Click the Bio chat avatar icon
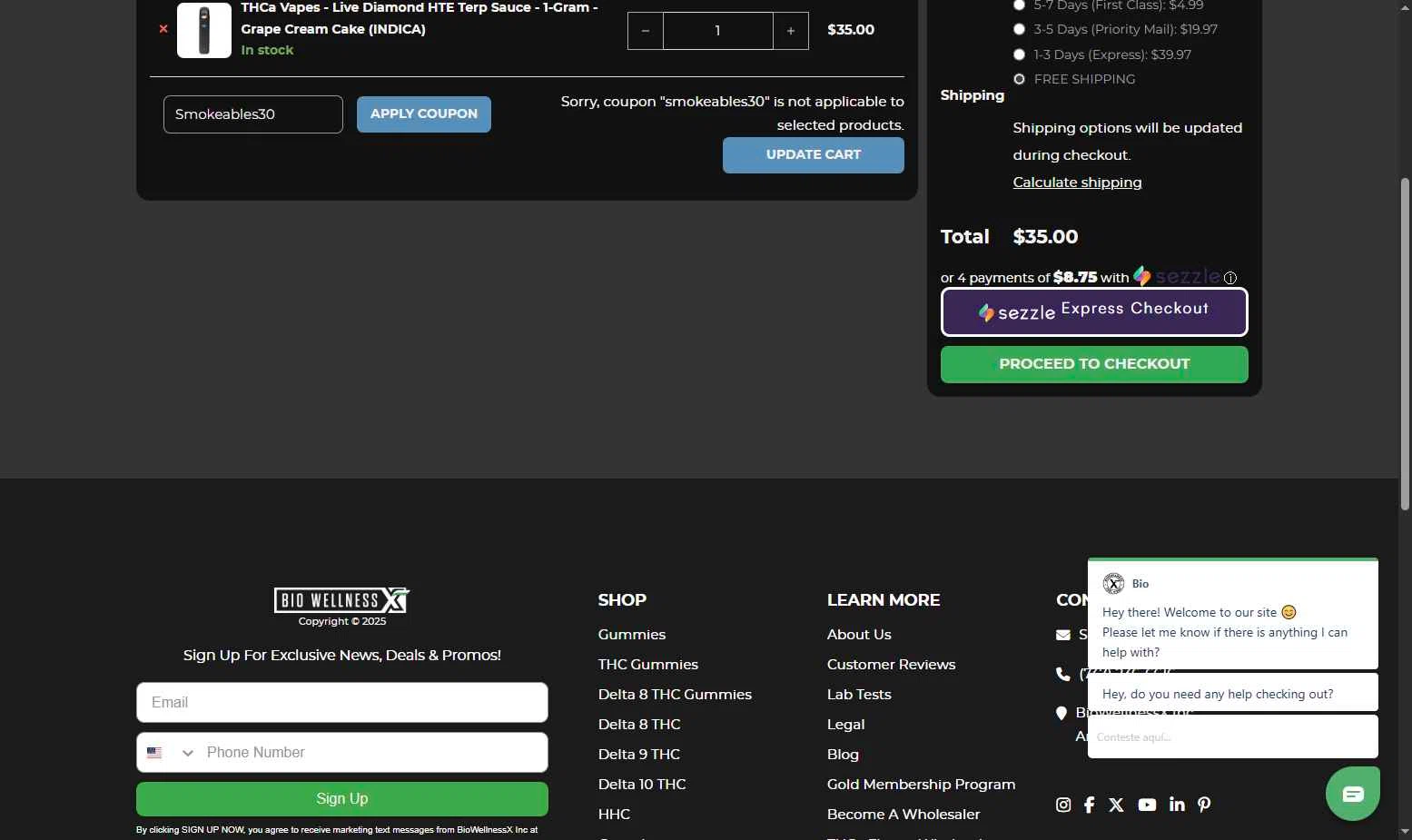The width and height of the screenshot is (1412, 840). click(x=1113, y=584)
